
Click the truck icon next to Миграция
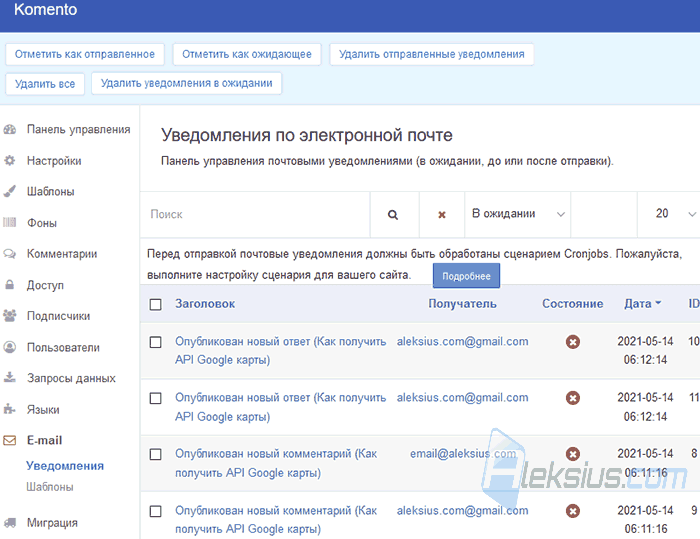(10, 522)
